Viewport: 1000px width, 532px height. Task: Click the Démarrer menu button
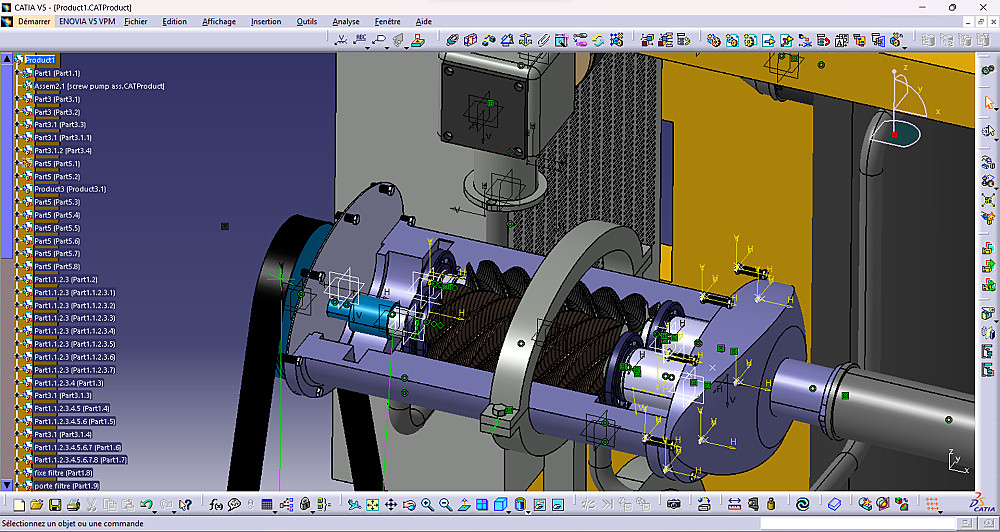pyautogui.click(x=34, y=21)
